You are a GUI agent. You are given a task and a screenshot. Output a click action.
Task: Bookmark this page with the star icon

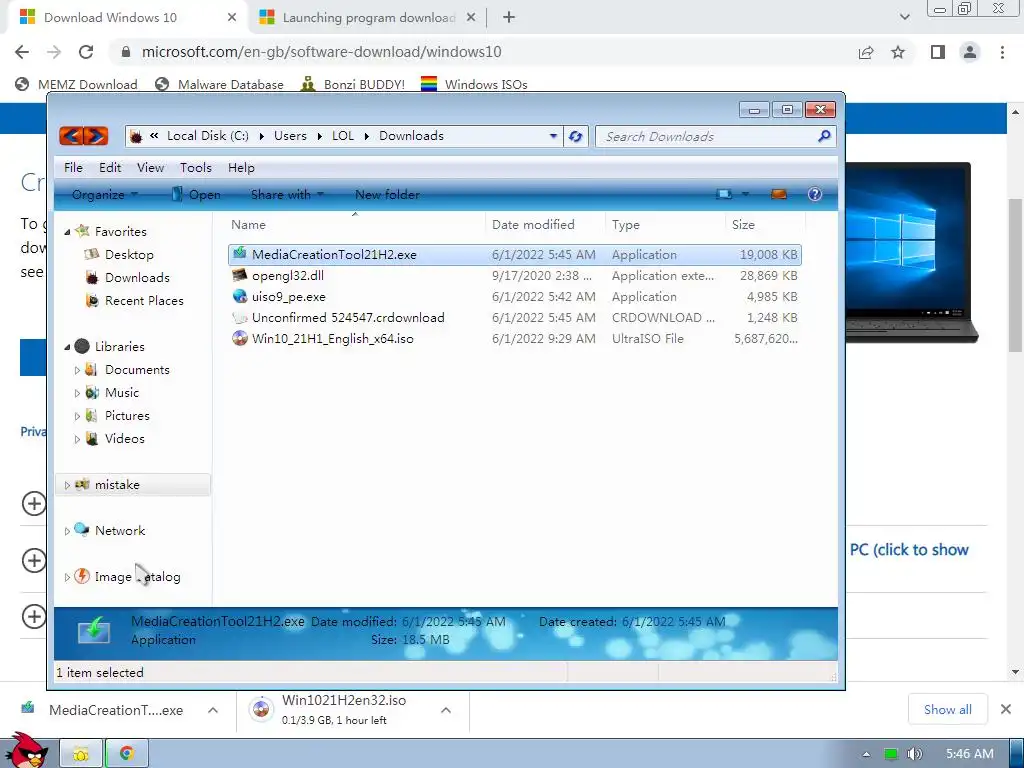pos(898,52)
